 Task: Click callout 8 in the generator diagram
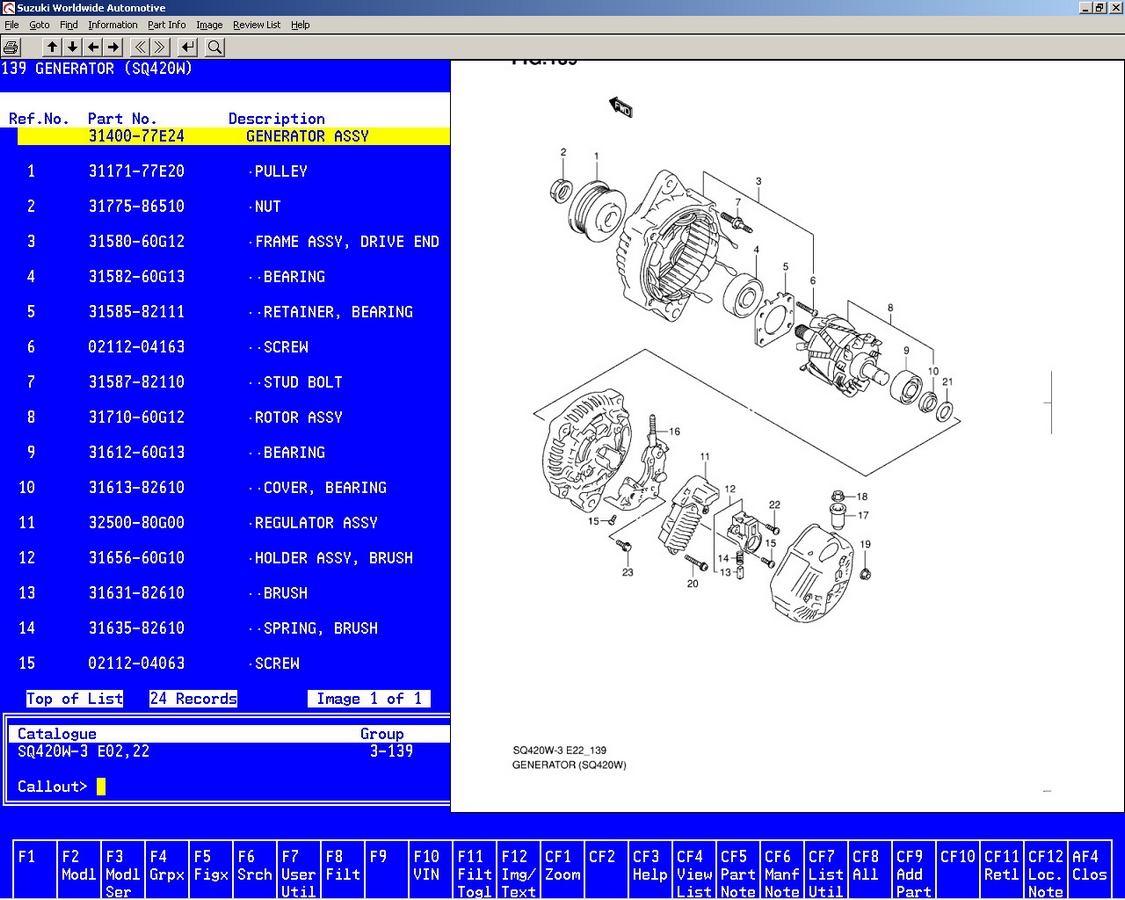pos(890,308)
